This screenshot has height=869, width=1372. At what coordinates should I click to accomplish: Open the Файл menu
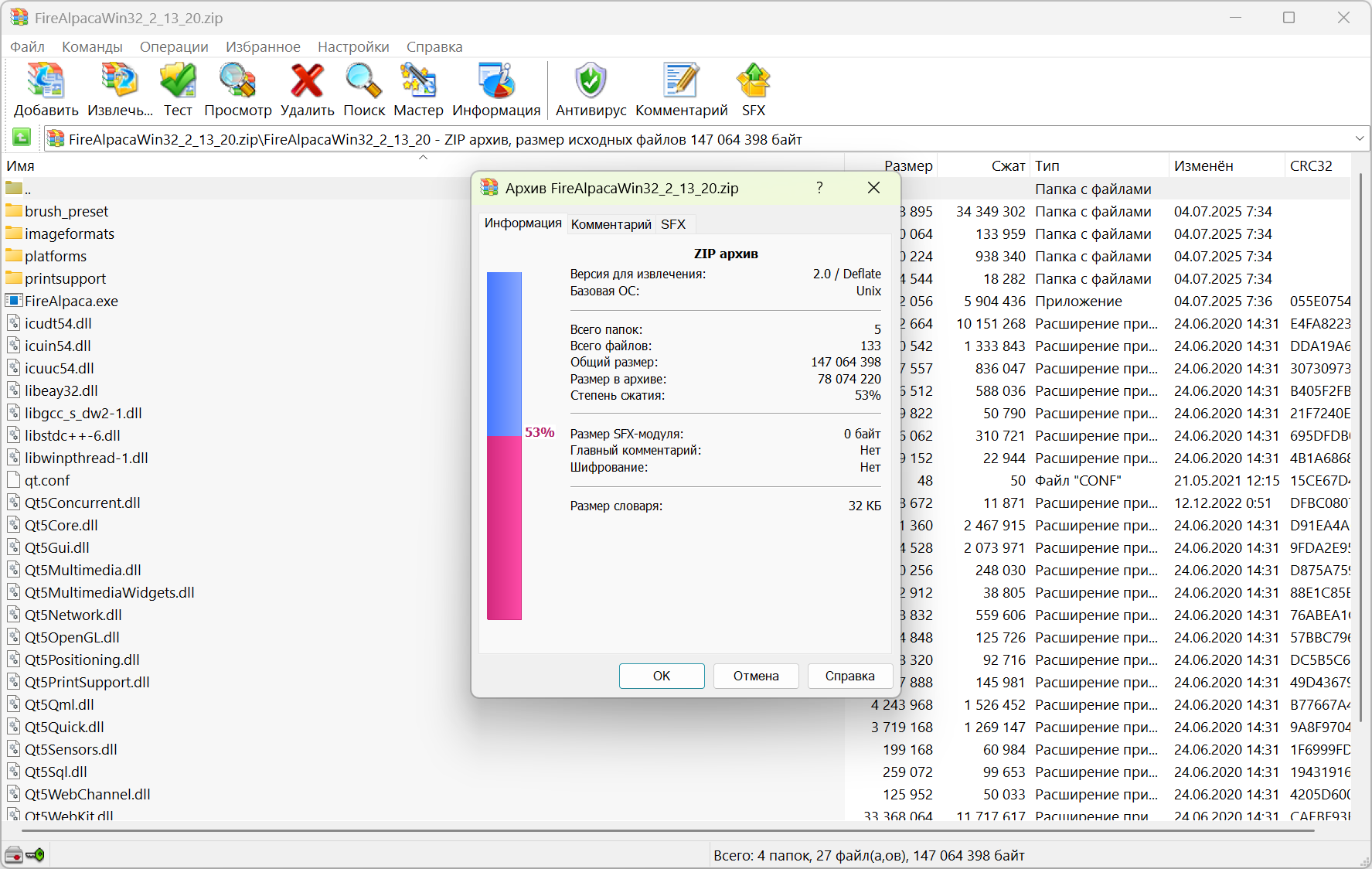click(x=27, y=46)
